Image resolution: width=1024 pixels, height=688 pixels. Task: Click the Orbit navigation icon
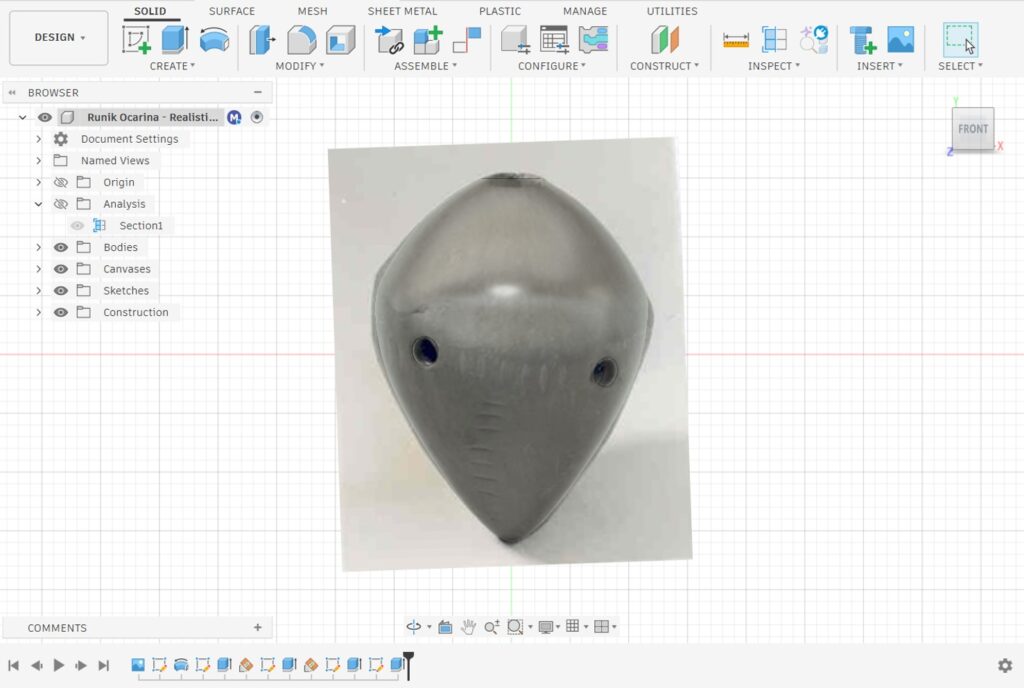click(414, 627)
